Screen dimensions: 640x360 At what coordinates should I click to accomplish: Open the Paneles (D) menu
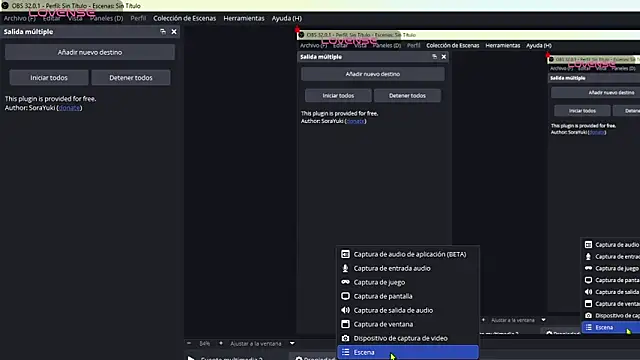click(107, 18)
